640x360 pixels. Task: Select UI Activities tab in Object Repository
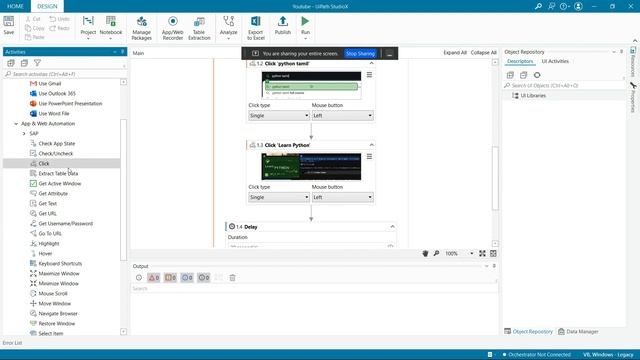[555, 61]
